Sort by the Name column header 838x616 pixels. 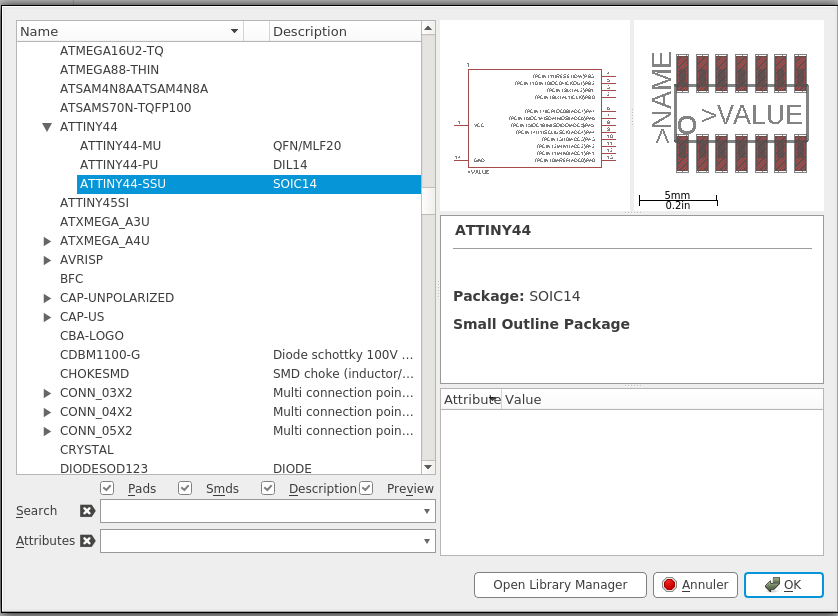click(x=130, y=32)
